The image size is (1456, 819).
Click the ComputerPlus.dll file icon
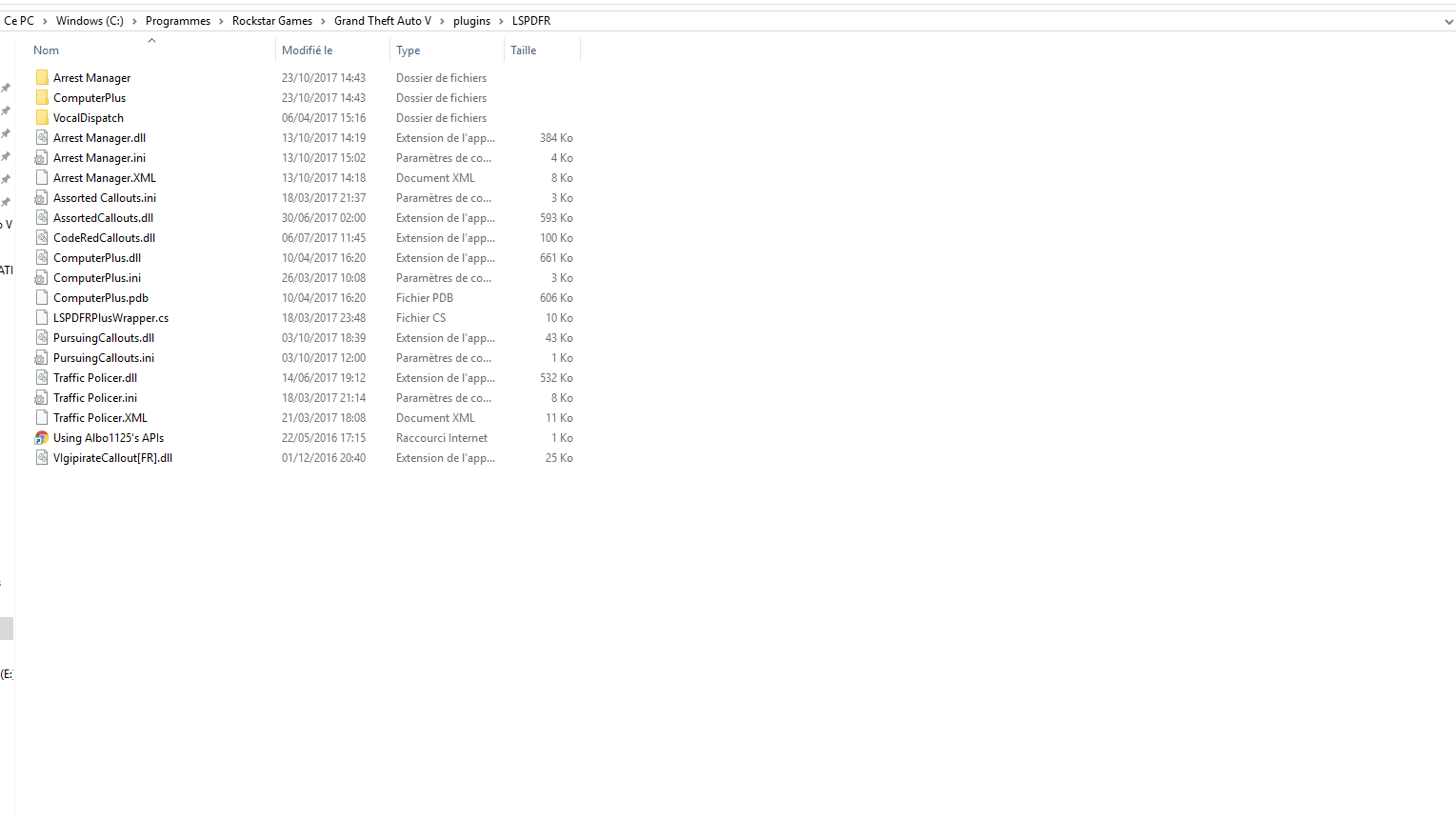(x=42, y=258)
